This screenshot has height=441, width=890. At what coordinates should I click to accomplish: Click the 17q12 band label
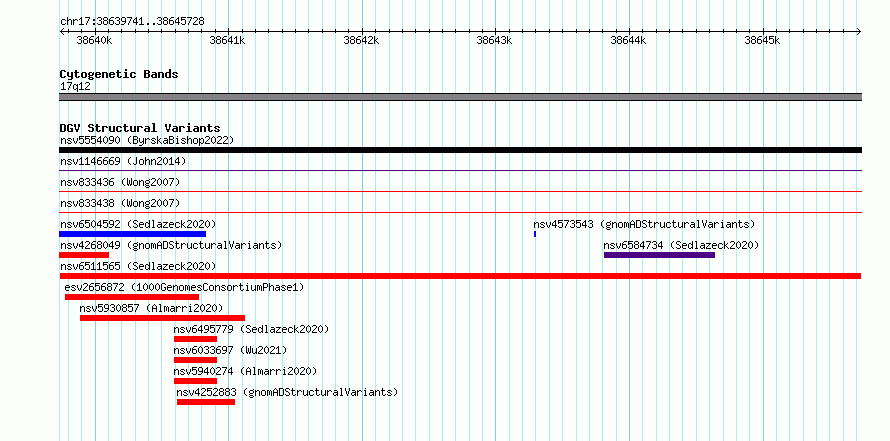[x=75, y=87]
